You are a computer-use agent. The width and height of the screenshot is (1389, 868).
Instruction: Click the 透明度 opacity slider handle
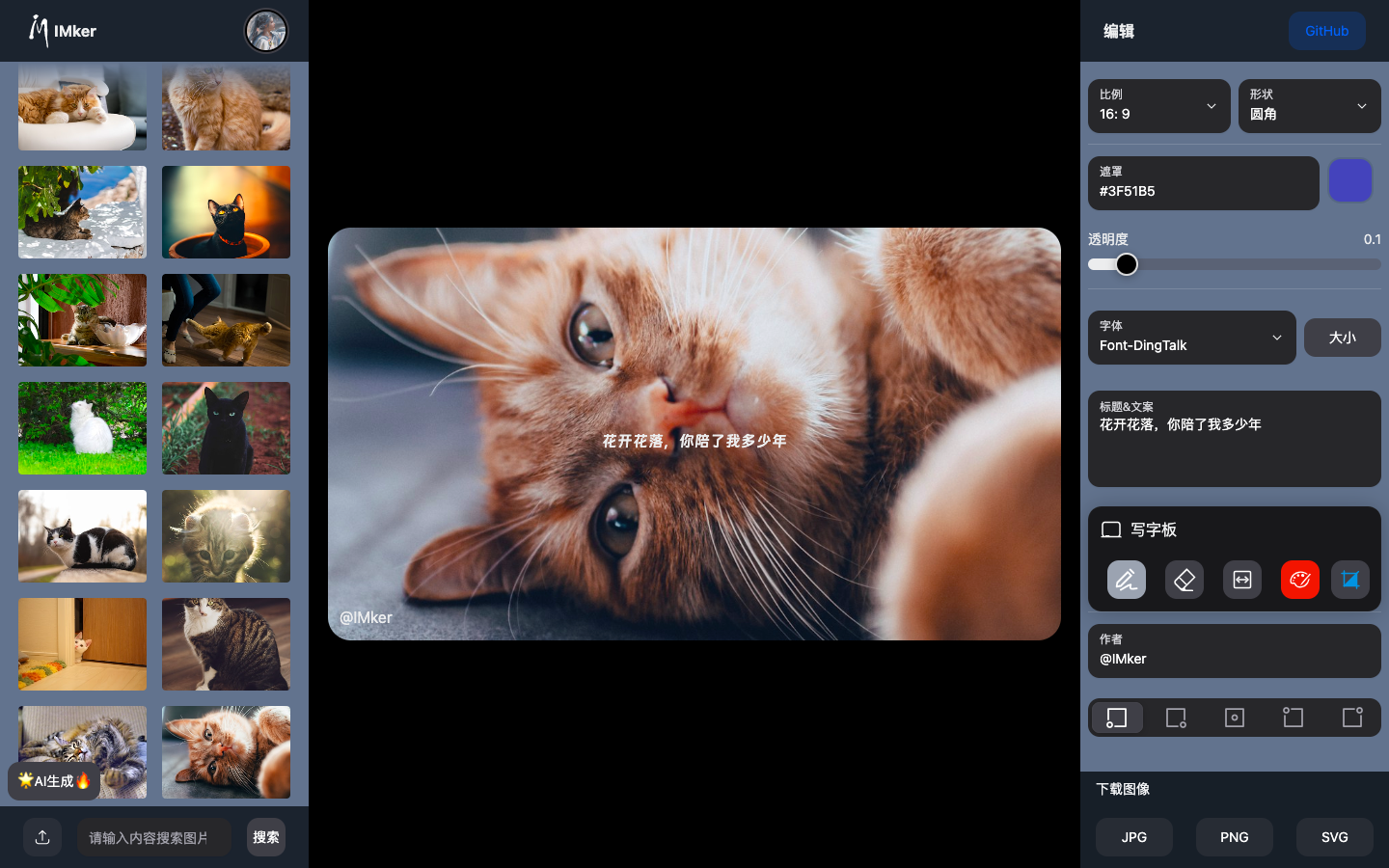1127,264
